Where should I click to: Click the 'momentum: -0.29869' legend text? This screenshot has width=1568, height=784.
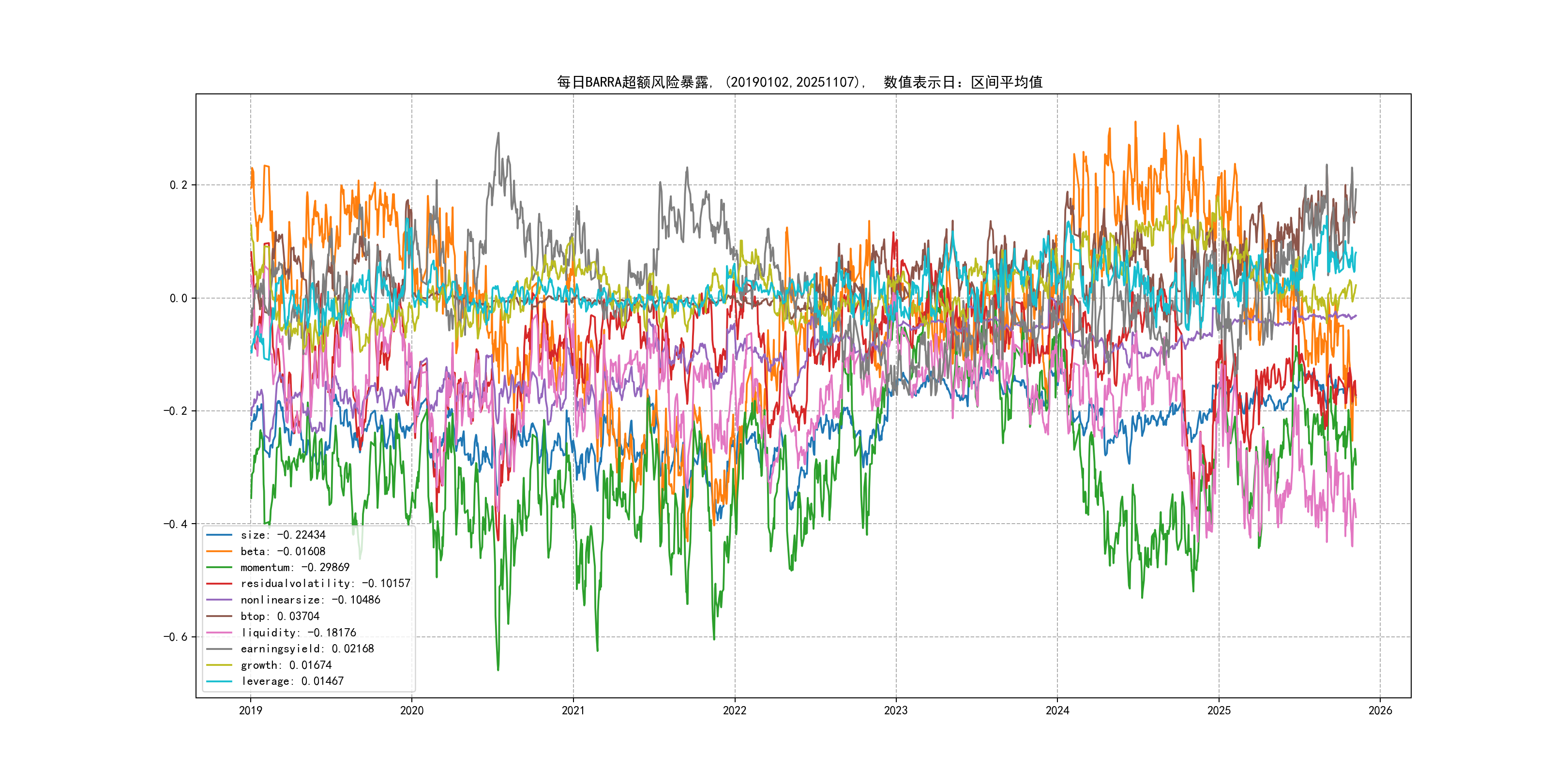pyautogui.click(x=295, y=567)
